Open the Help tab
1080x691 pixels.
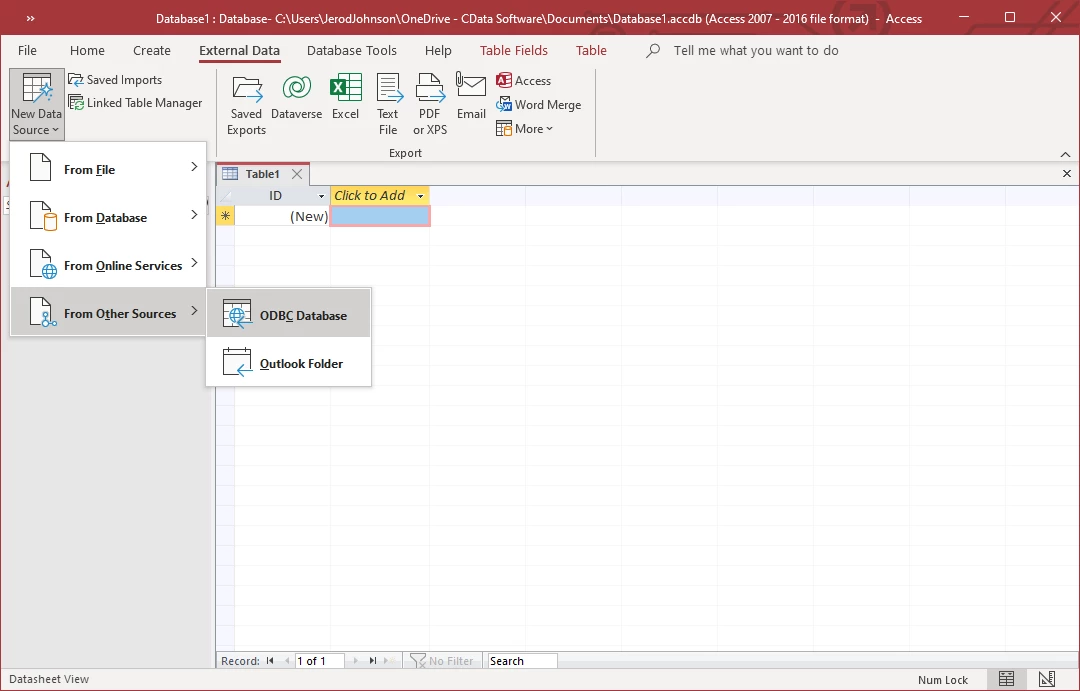pos(438,50)
